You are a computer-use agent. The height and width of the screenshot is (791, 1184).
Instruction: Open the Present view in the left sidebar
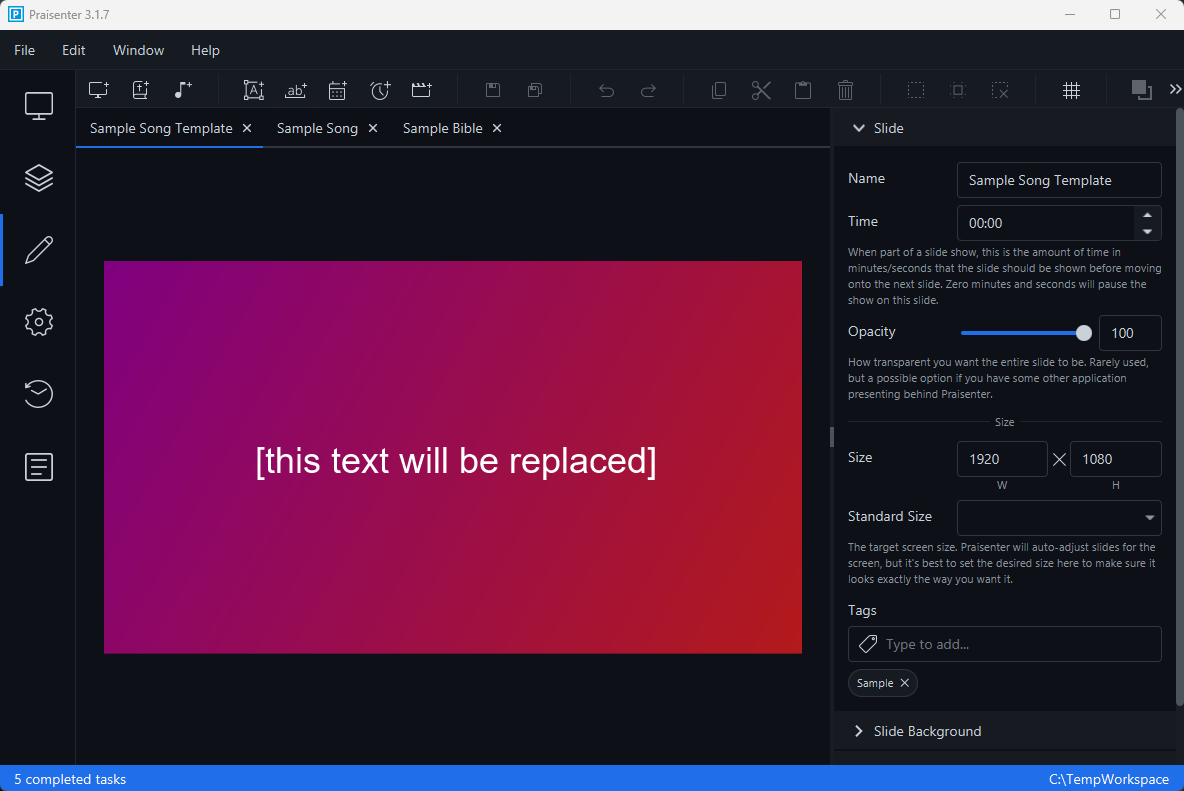pos(38,104)
